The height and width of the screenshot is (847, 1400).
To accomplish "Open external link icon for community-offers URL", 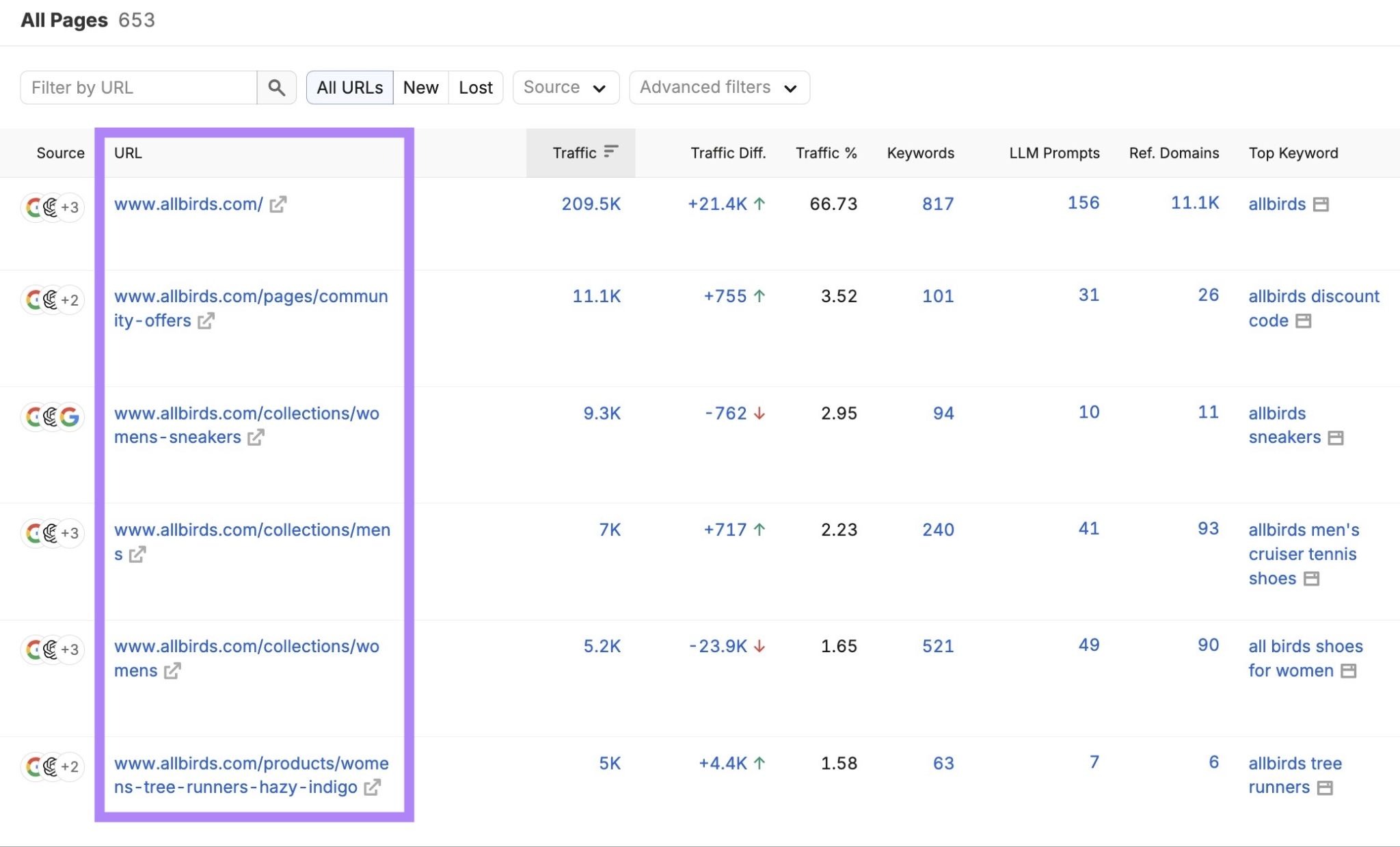I will coord(206,321).
